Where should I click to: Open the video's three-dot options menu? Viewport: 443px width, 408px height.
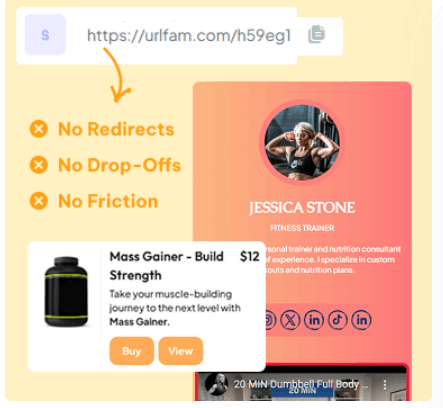(x=385, y=385)
